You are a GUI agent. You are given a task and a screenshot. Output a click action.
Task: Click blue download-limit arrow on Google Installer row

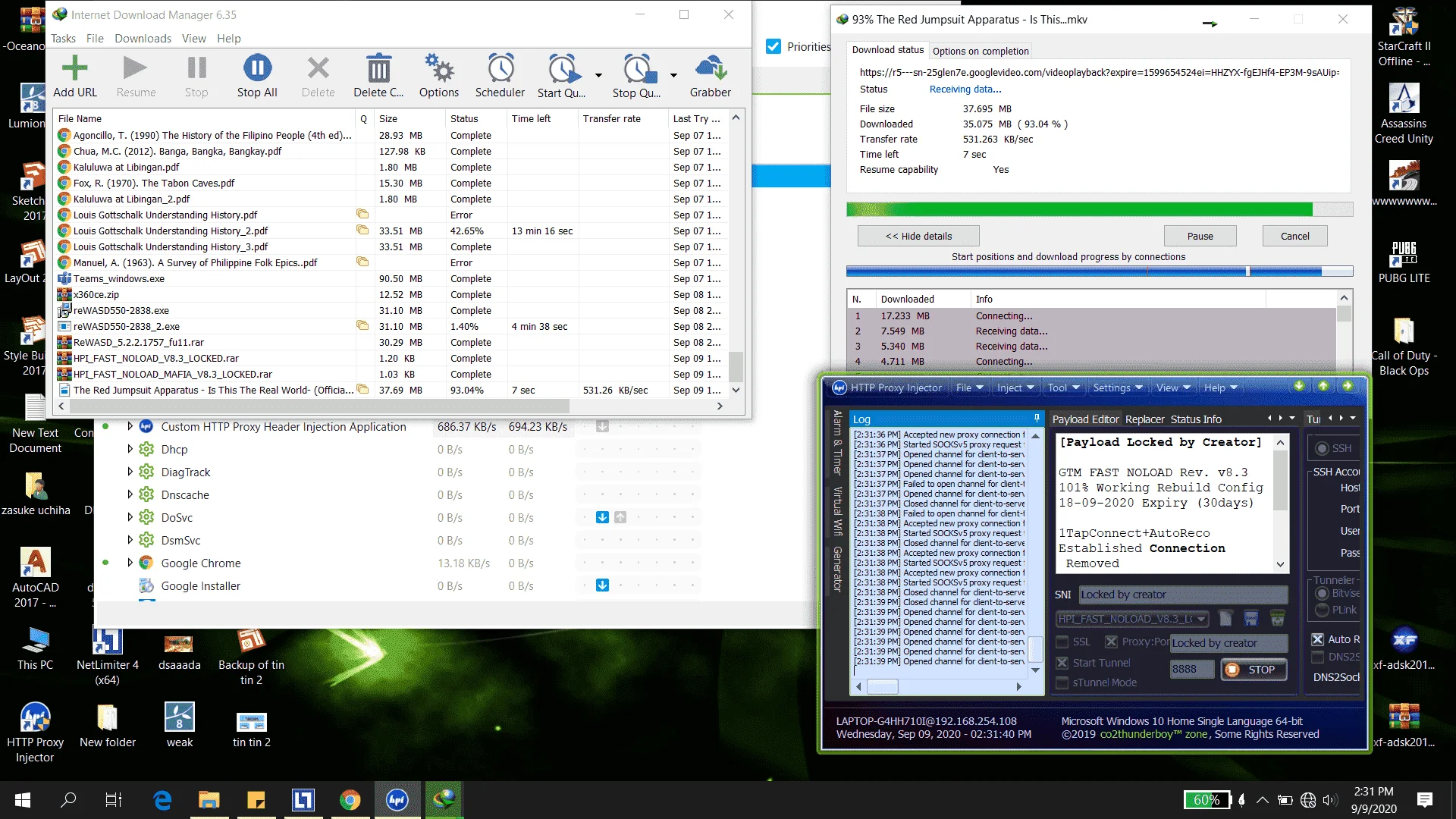[602, 585]
